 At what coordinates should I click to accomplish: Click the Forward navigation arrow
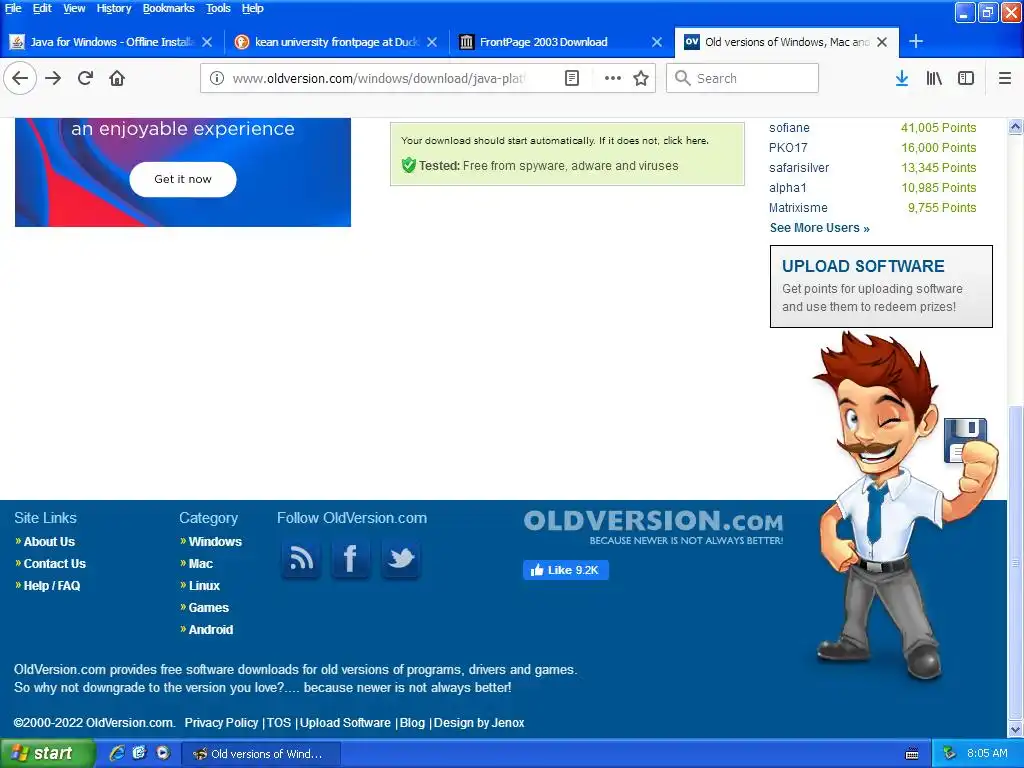click(53, 78)
